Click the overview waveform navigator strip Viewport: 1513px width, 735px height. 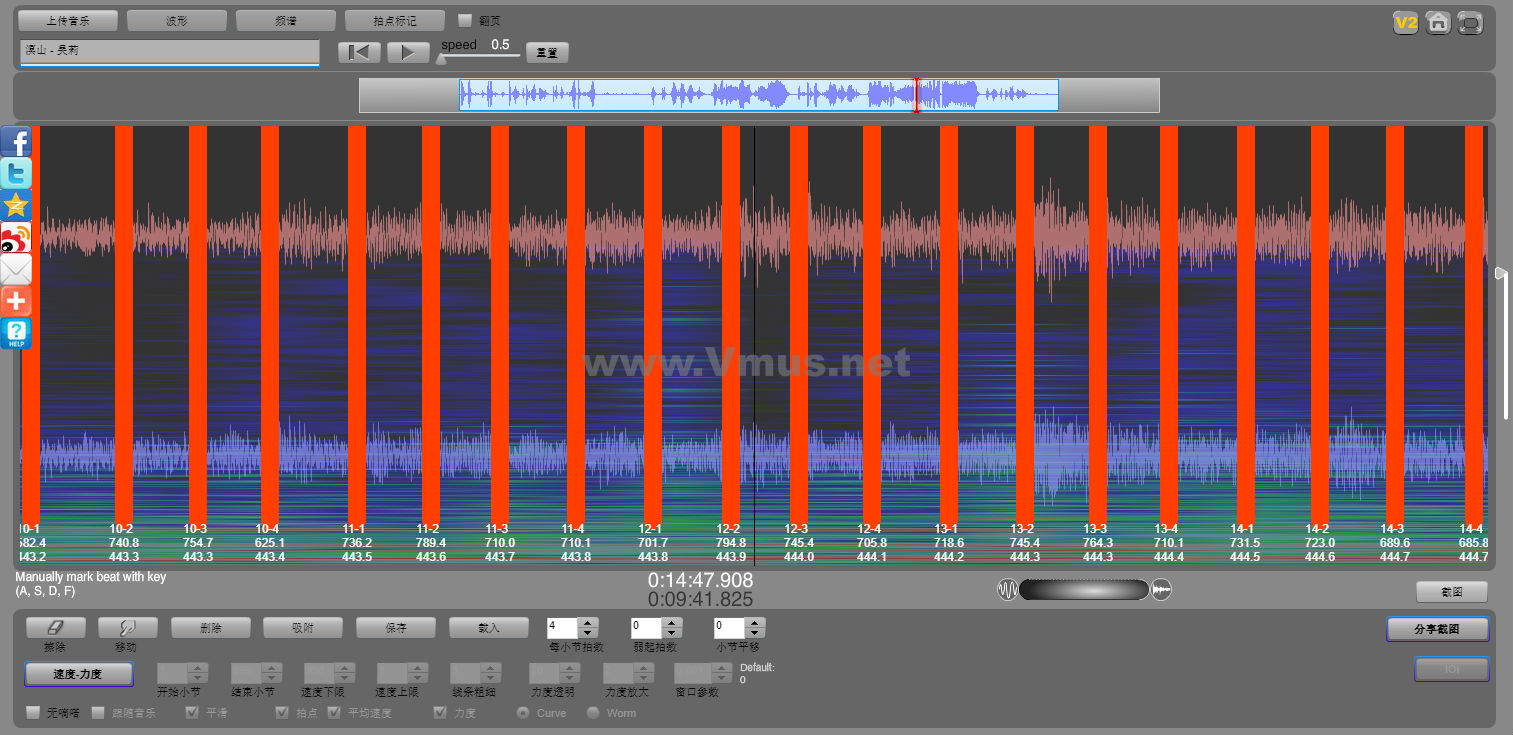759,95
